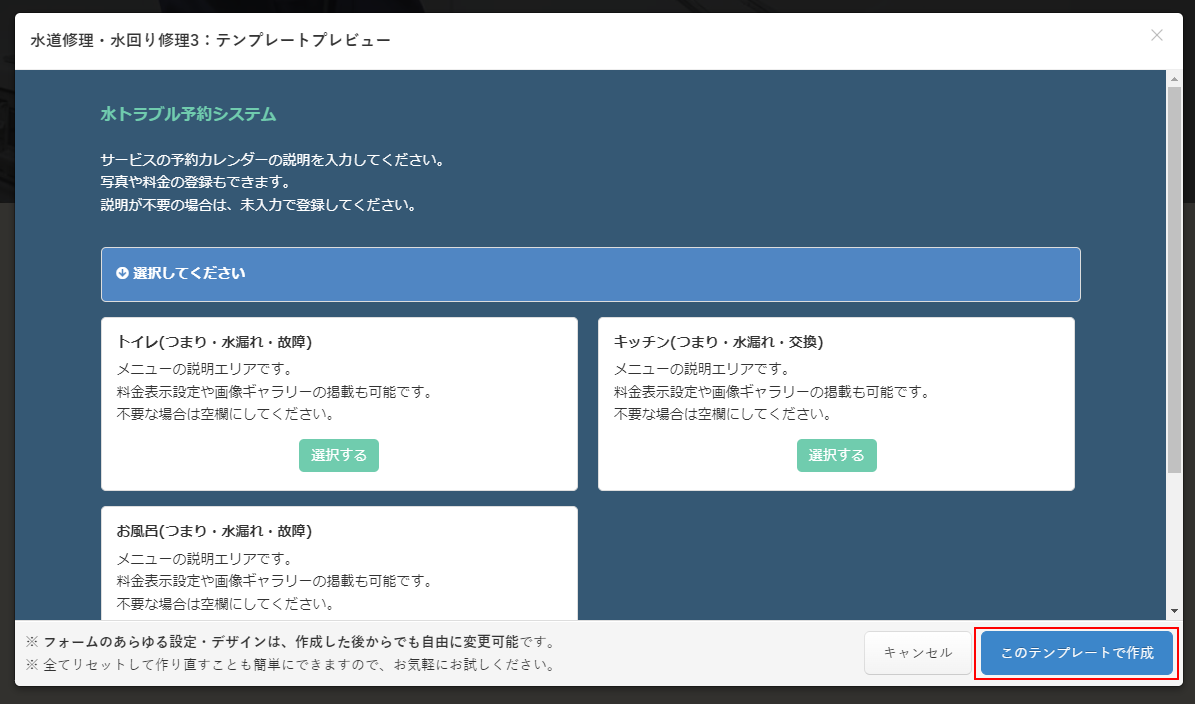Click the down-arrow circle icon beside 選択してください
The height and width of the screenshot is (704, 1195).
pos(122,273)
